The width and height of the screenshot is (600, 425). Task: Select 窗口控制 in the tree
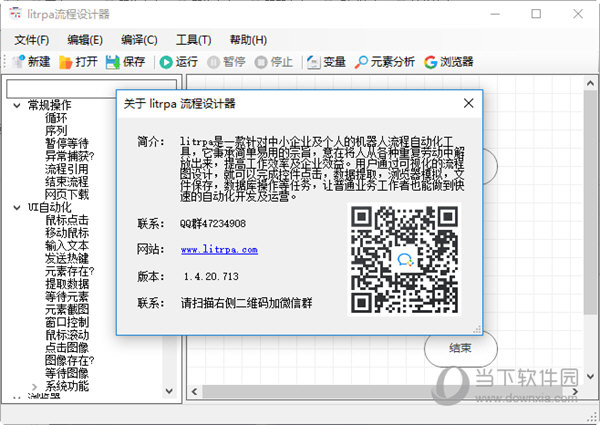[x=67, y=322]
